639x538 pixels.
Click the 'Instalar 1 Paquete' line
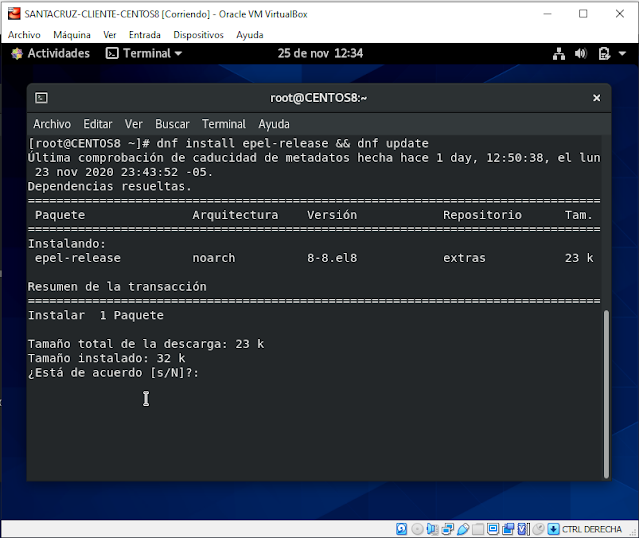tap(95, 315)
